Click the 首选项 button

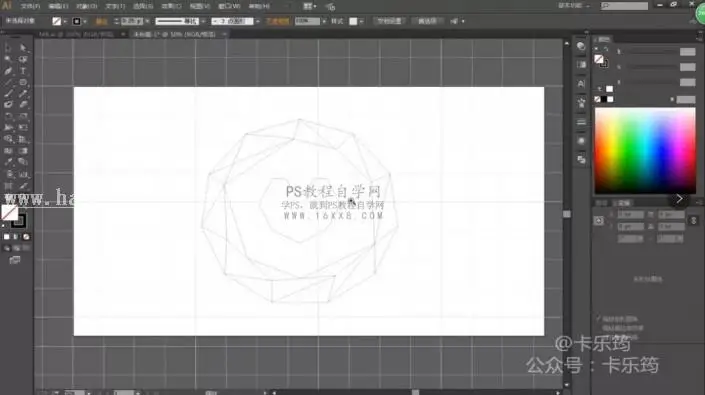click(x=427, y=21)
